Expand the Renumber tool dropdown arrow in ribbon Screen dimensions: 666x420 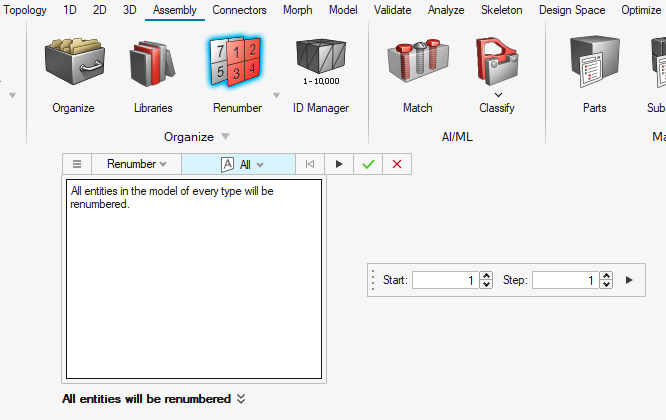pyautogui.click(x=277, y=95)
